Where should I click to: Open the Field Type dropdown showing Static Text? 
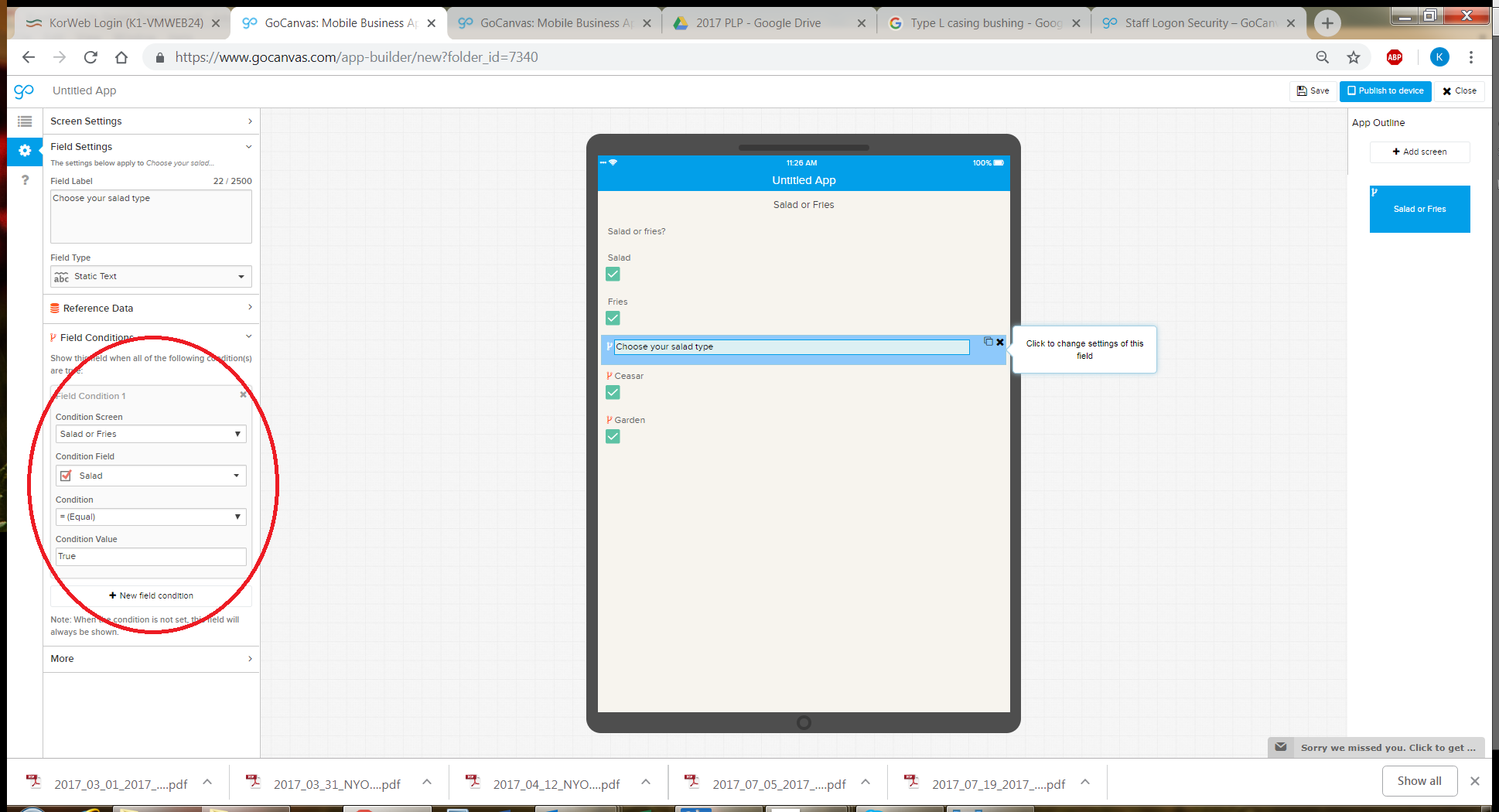coord(151,277)
